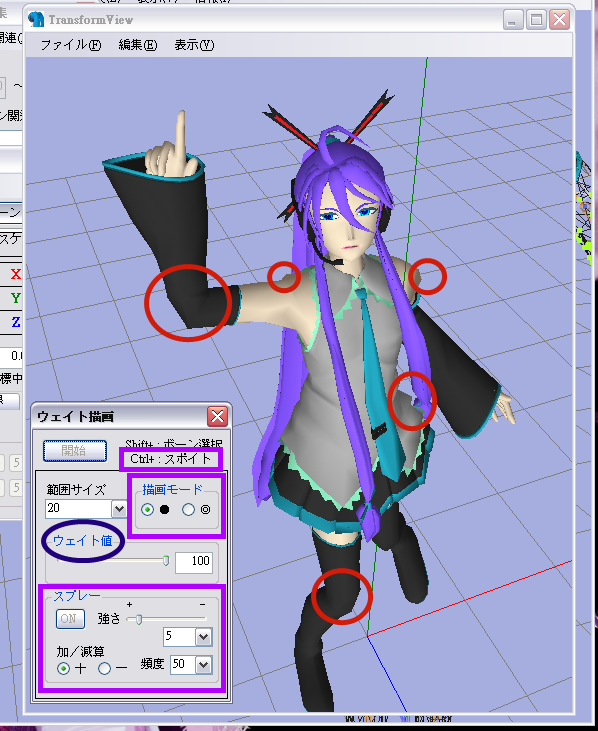Select the plus 加/減算 radio button
This screenshot has width=598, height=731.
(x=63, y=669)
